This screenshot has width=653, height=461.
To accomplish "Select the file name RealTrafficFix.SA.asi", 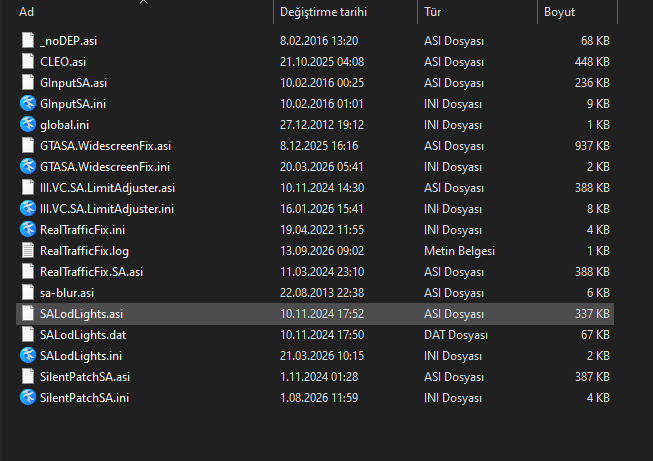I will coord(92,272).
